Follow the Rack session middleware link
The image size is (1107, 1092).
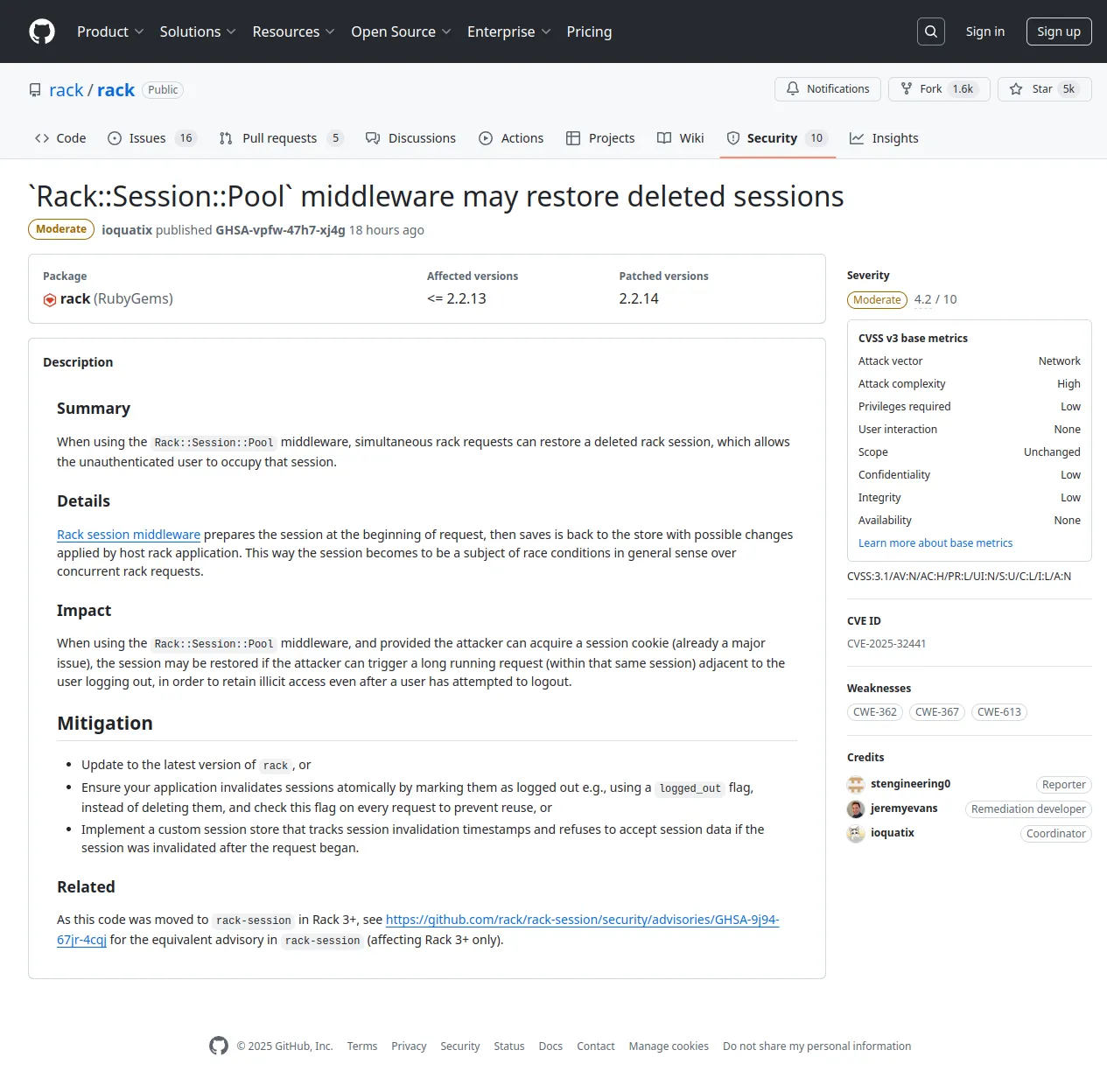(x=129, y=535)
